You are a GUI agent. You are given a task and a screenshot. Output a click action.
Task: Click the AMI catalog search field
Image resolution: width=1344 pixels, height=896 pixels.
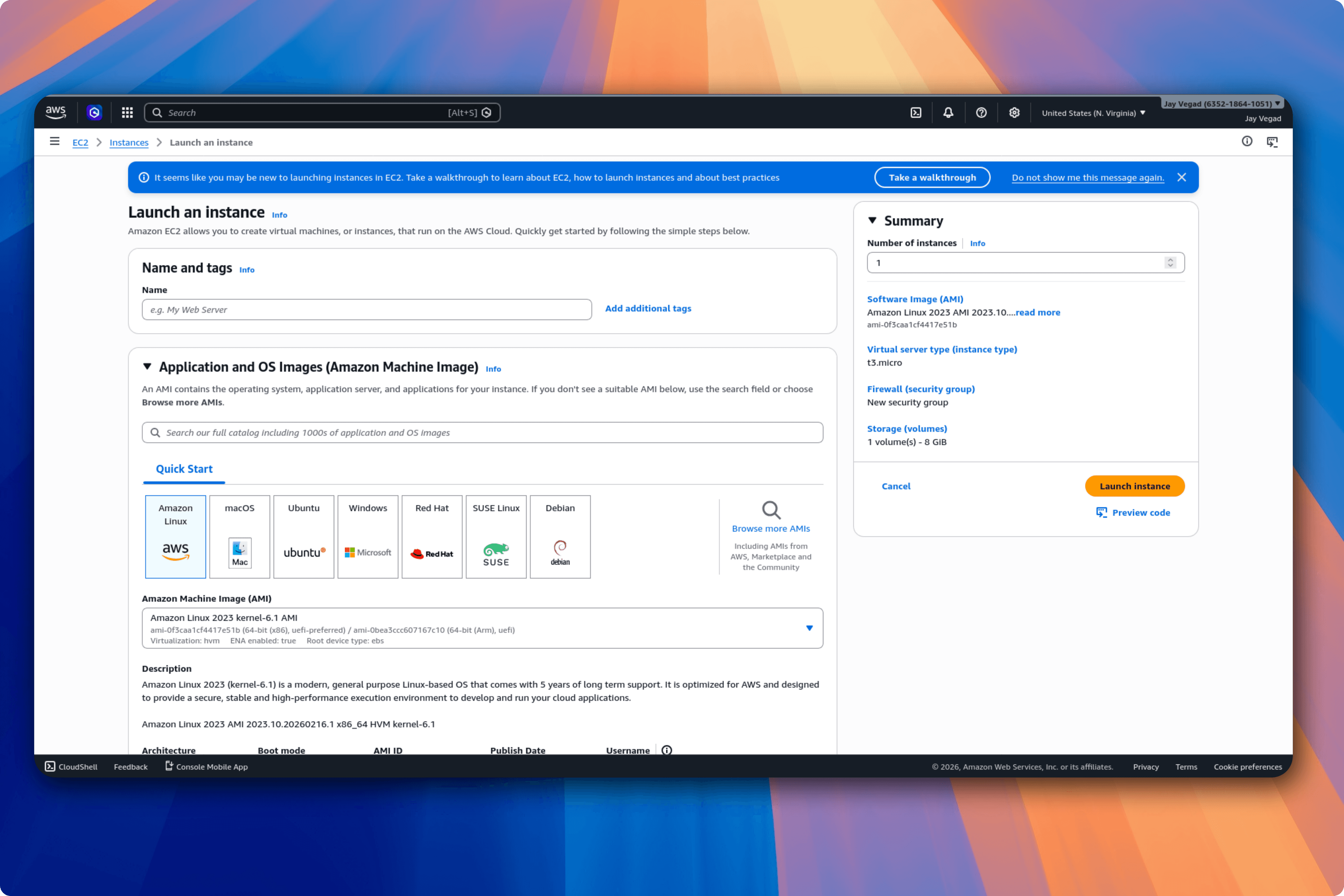(x=482, y=433)
